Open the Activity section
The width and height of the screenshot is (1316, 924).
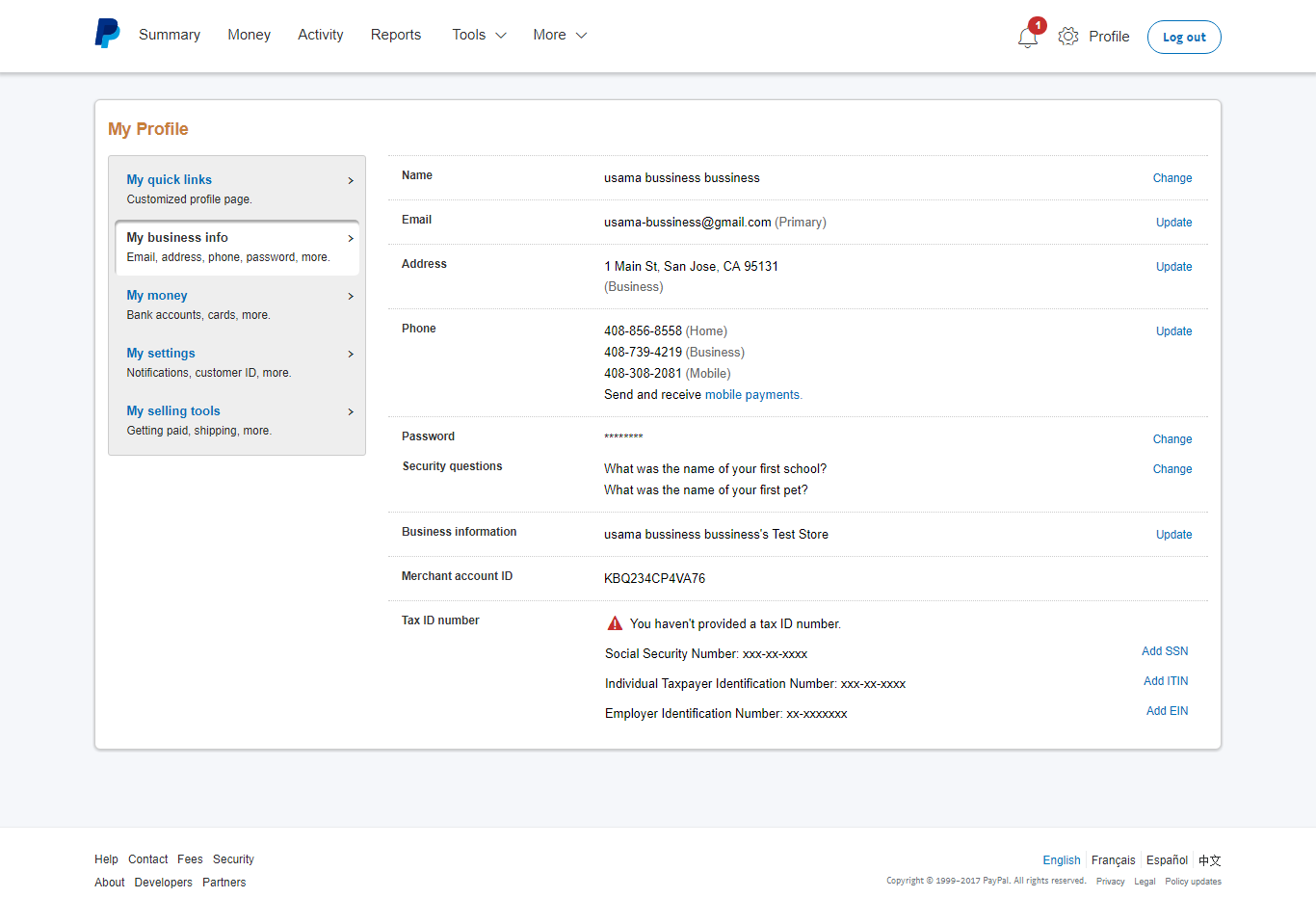(x=320, y=34)
